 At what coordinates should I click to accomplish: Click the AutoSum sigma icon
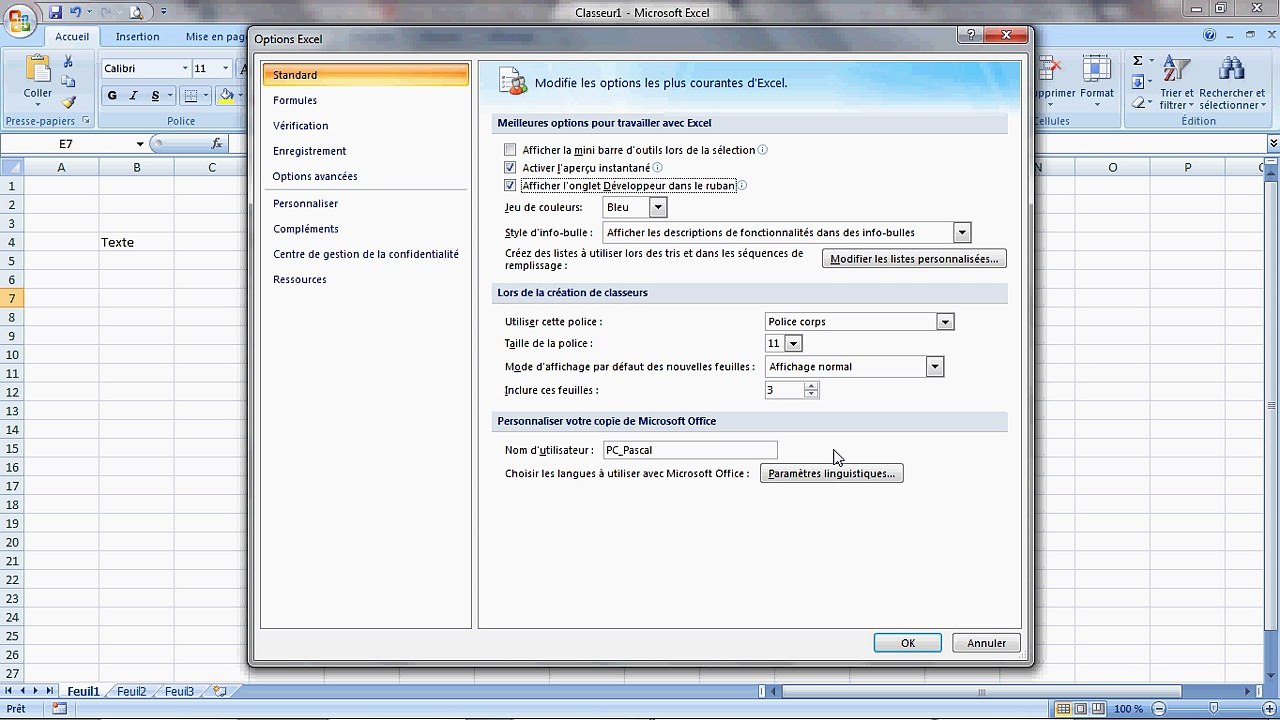click(x=1137, y=61)
